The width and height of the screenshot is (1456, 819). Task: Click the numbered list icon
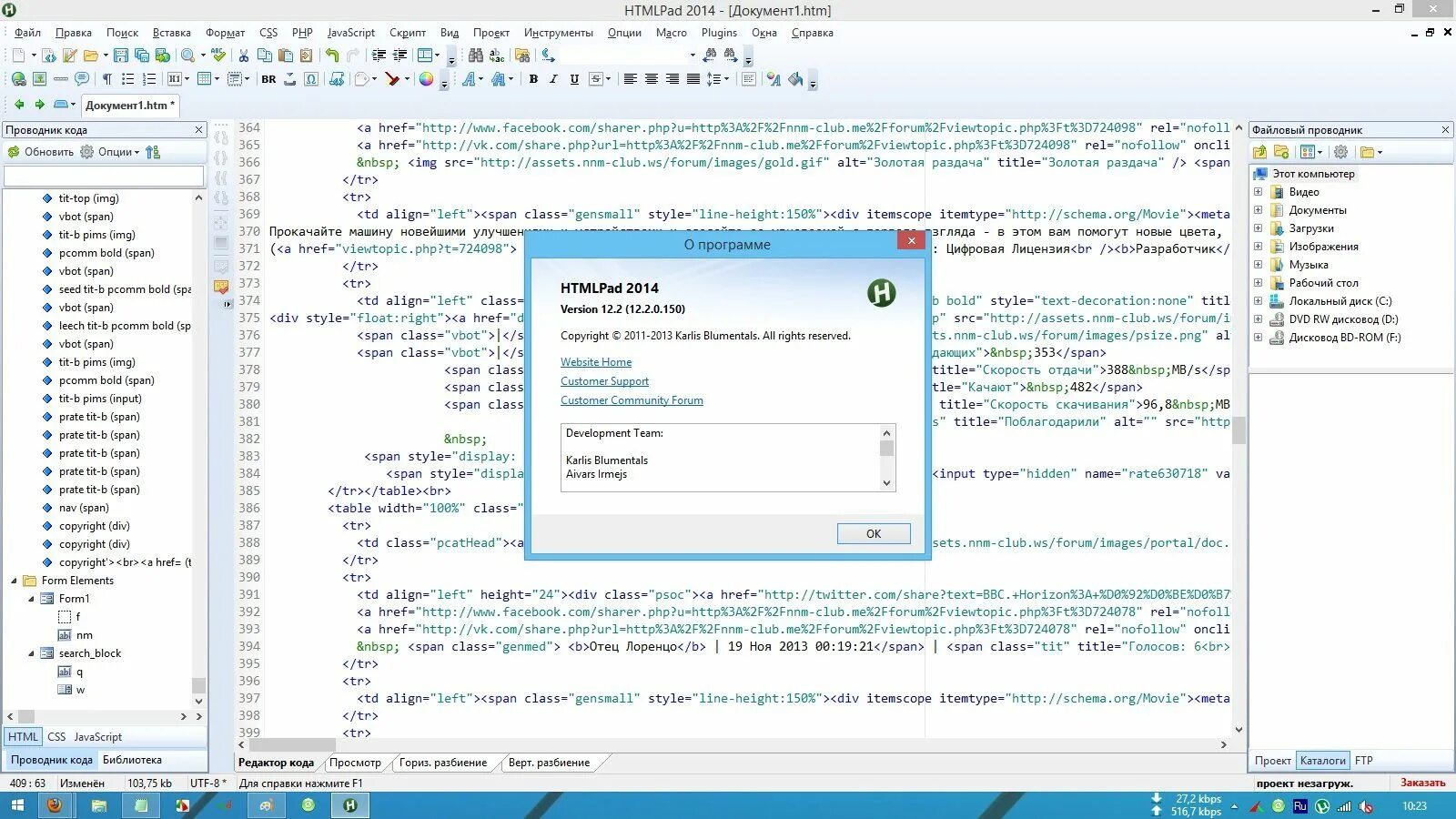pos(149,79)
